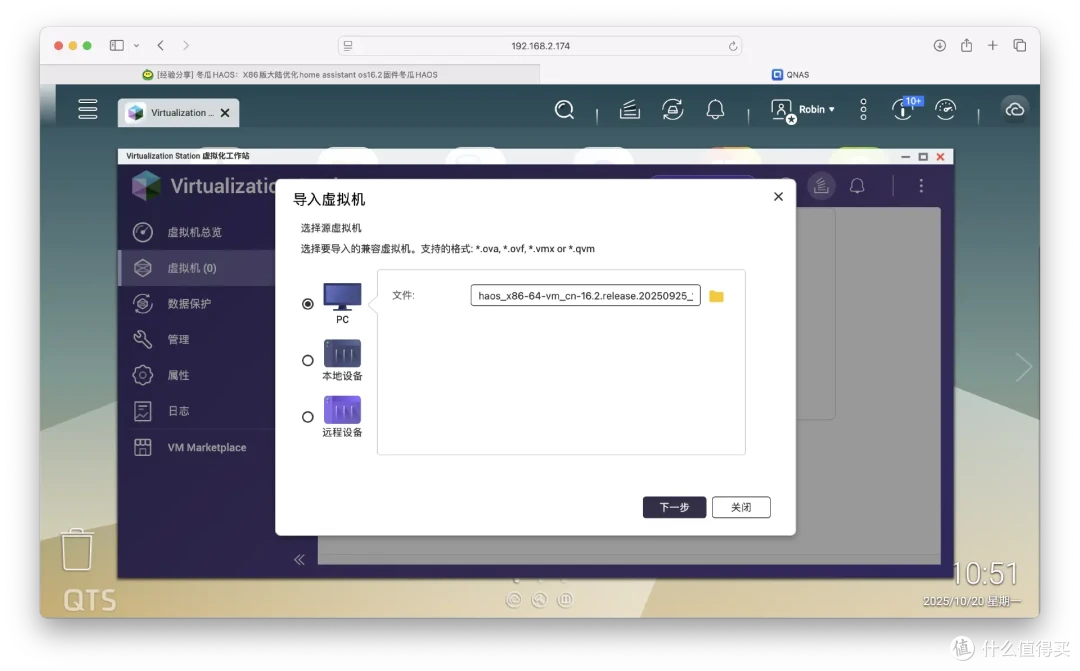1080x671 pixels.
Task: Open 管理 in the sidebar
Action: click(197, 340)
